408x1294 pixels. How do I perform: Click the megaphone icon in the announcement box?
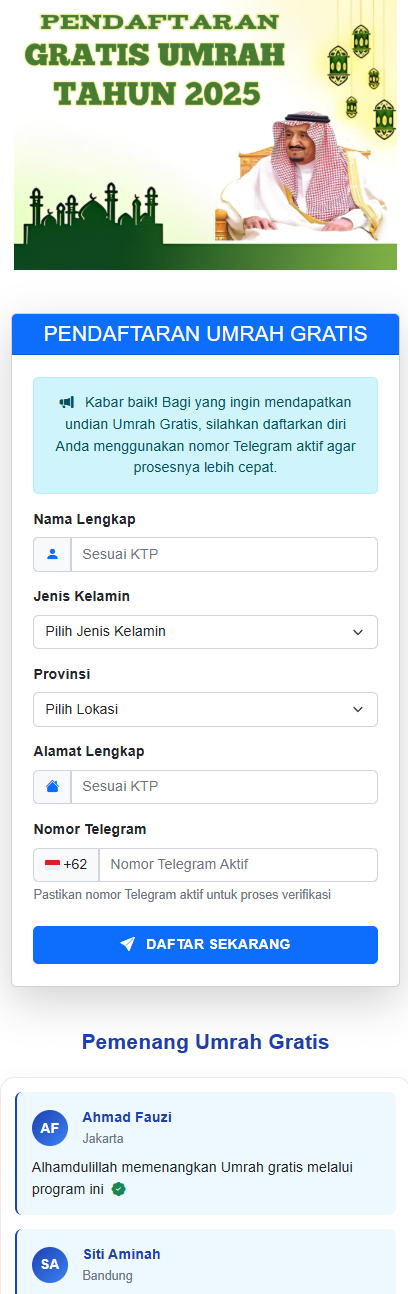click(67, 402)
